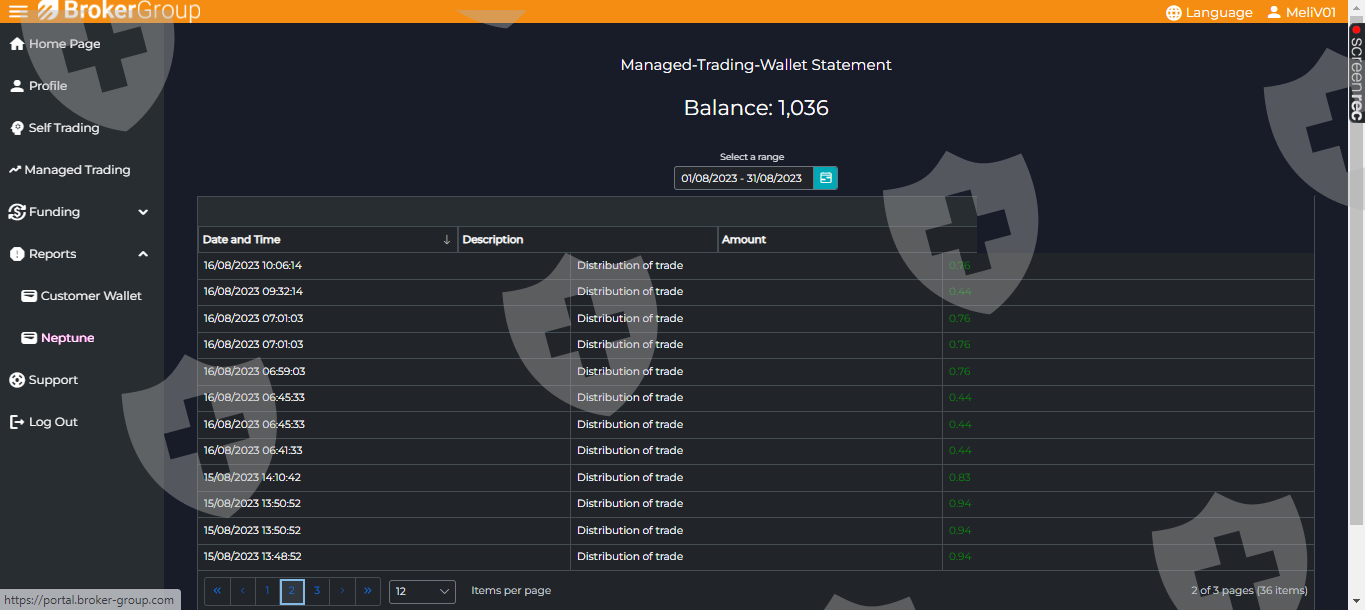Sort by Description column header
Screen dimensions: 1365x610
[x=587, y=240]
